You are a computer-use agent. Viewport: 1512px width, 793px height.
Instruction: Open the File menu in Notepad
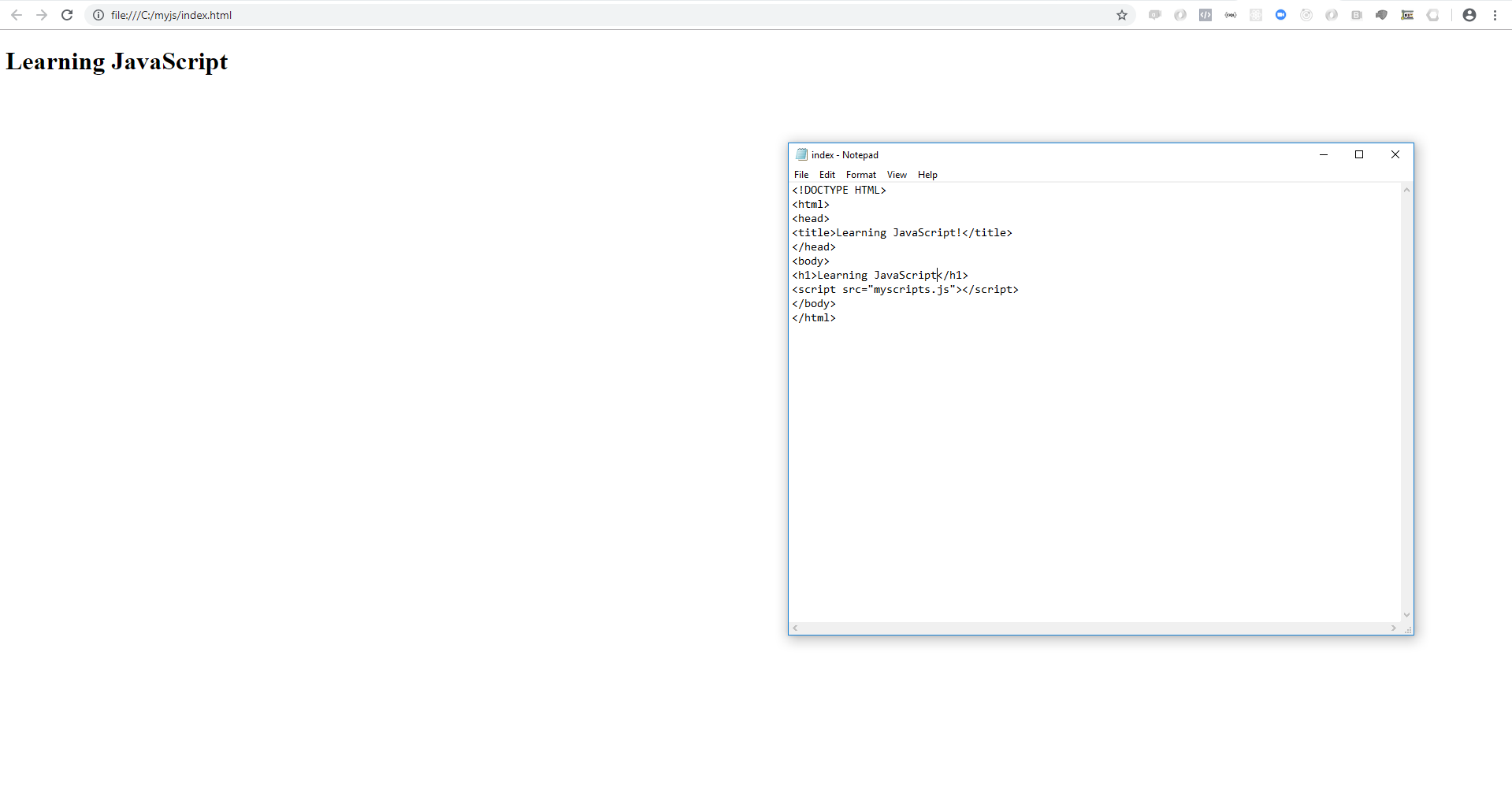click(801, 175)
